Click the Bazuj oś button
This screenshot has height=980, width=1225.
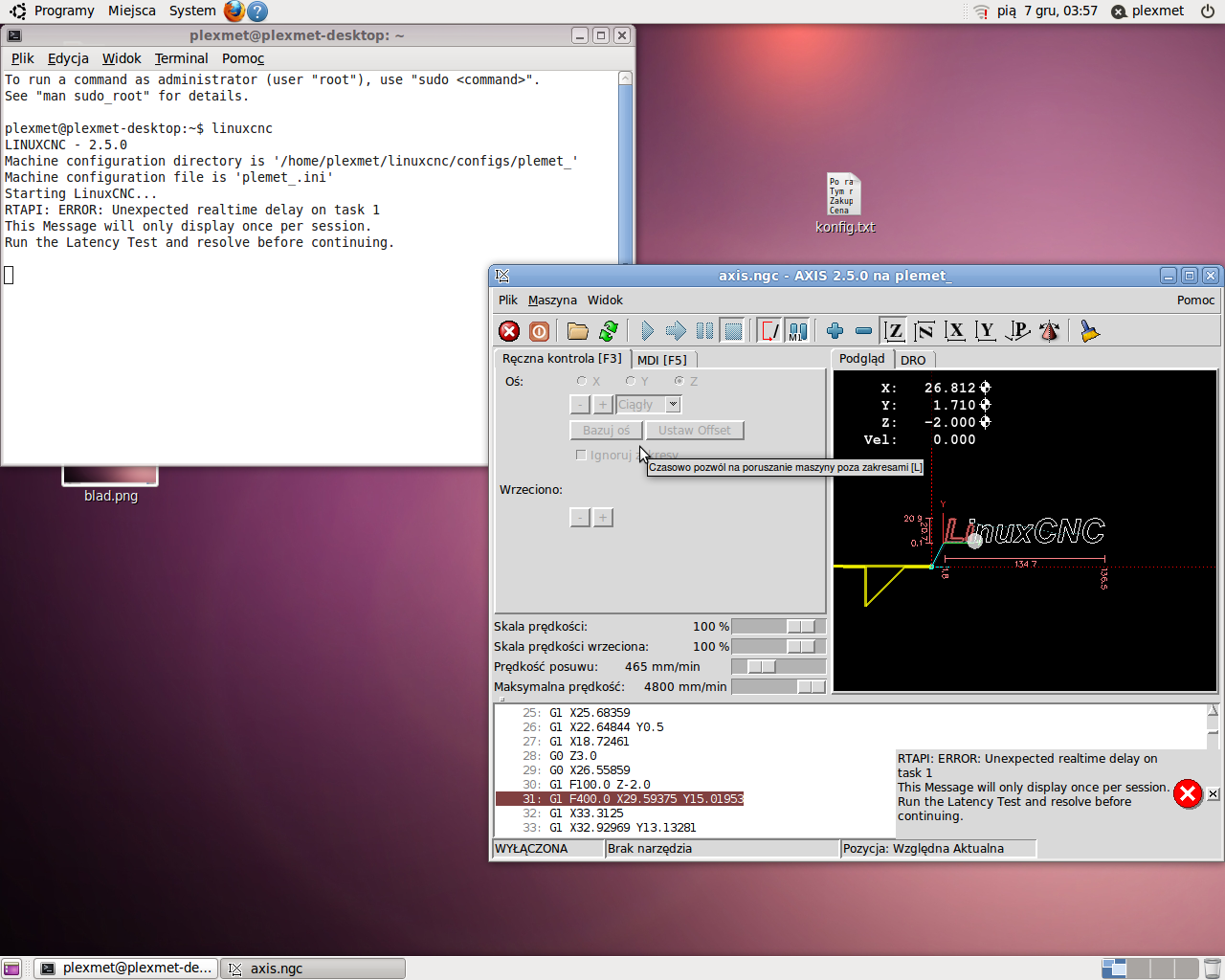pyautogui.click(x=607, y=431)
